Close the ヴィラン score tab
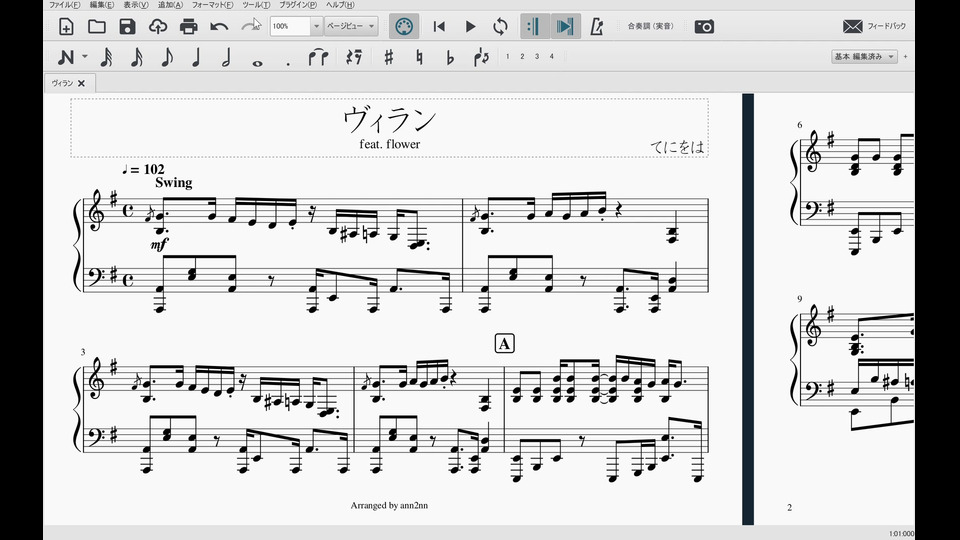The height and width of the screenshot is (540, 960). 81,83
